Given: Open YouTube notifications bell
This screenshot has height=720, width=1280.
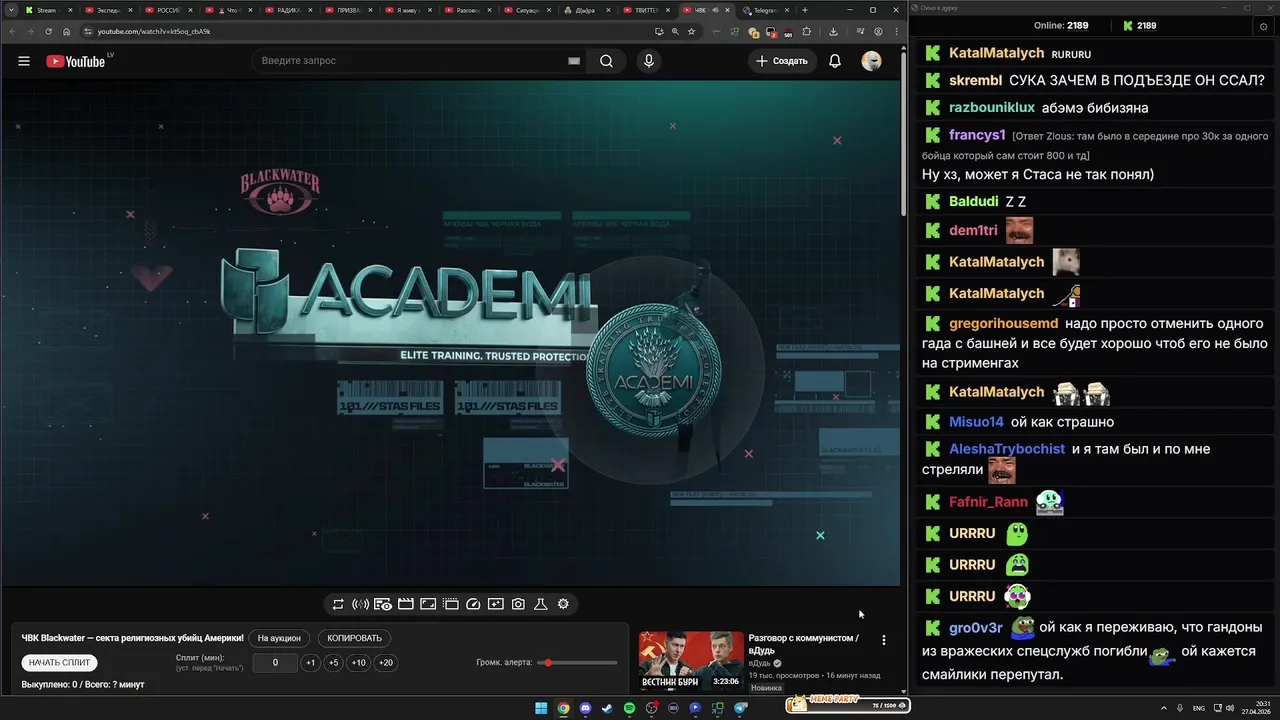Looking at the screenshot, I should point(835,61).
